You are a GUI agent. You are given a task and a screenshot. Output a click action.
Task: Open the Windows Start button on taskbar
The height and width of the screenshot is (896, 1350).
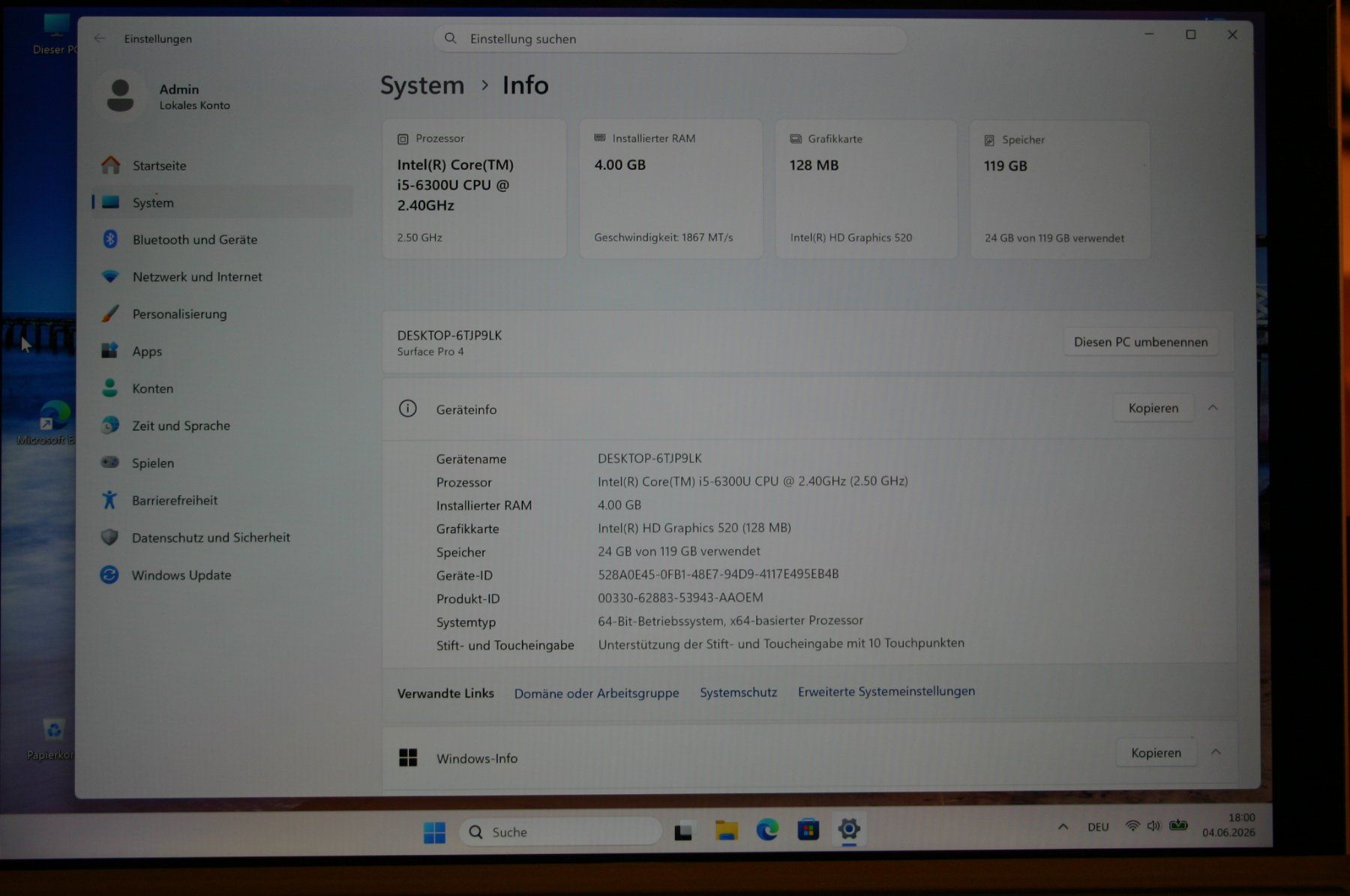pyautogui.click(x=434, y=832)
